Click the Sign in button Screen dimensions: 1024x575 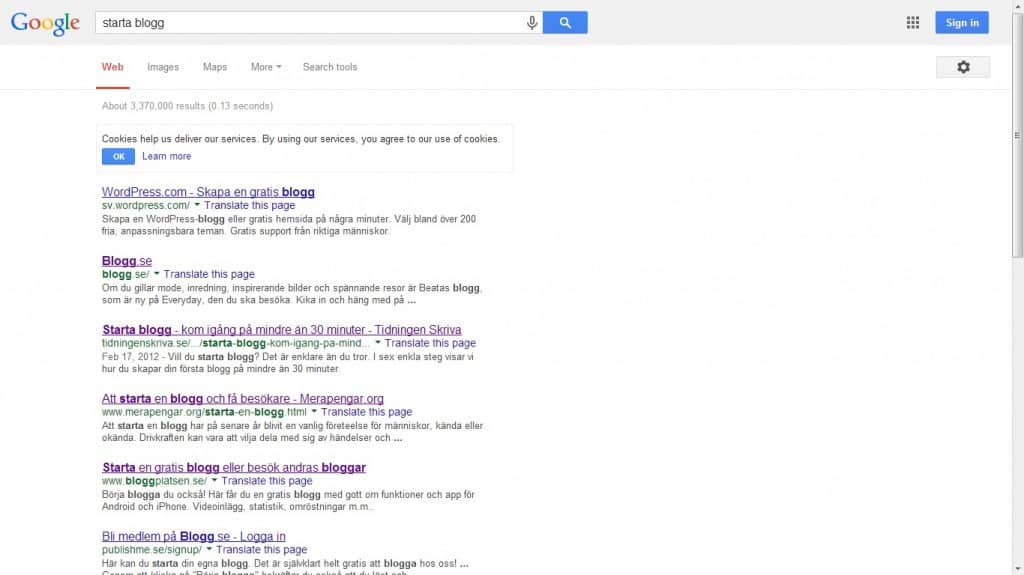[962, 23]
